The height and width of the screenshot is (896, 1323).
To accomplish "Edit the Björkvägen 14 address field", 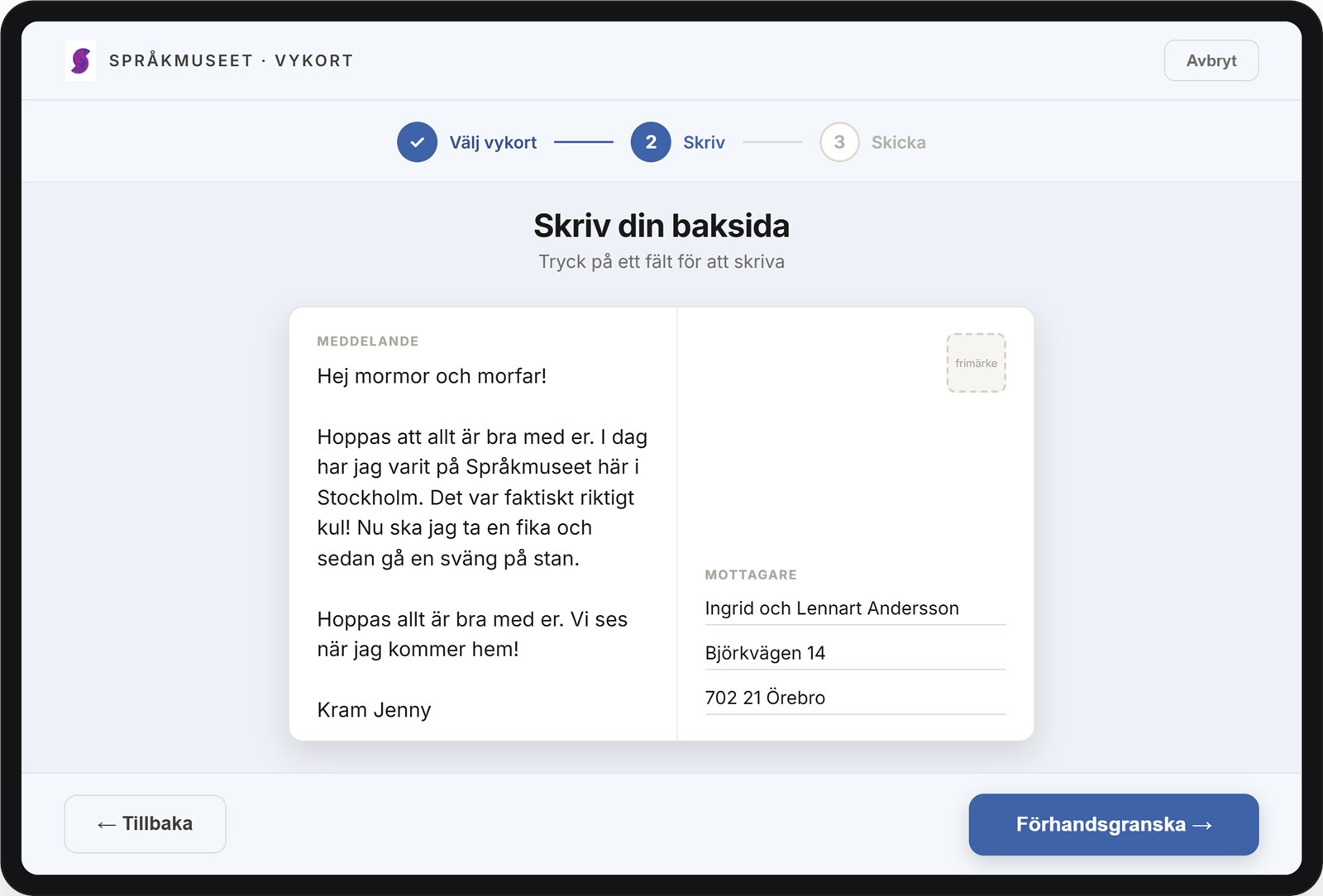I will click(x=855, y=653).
